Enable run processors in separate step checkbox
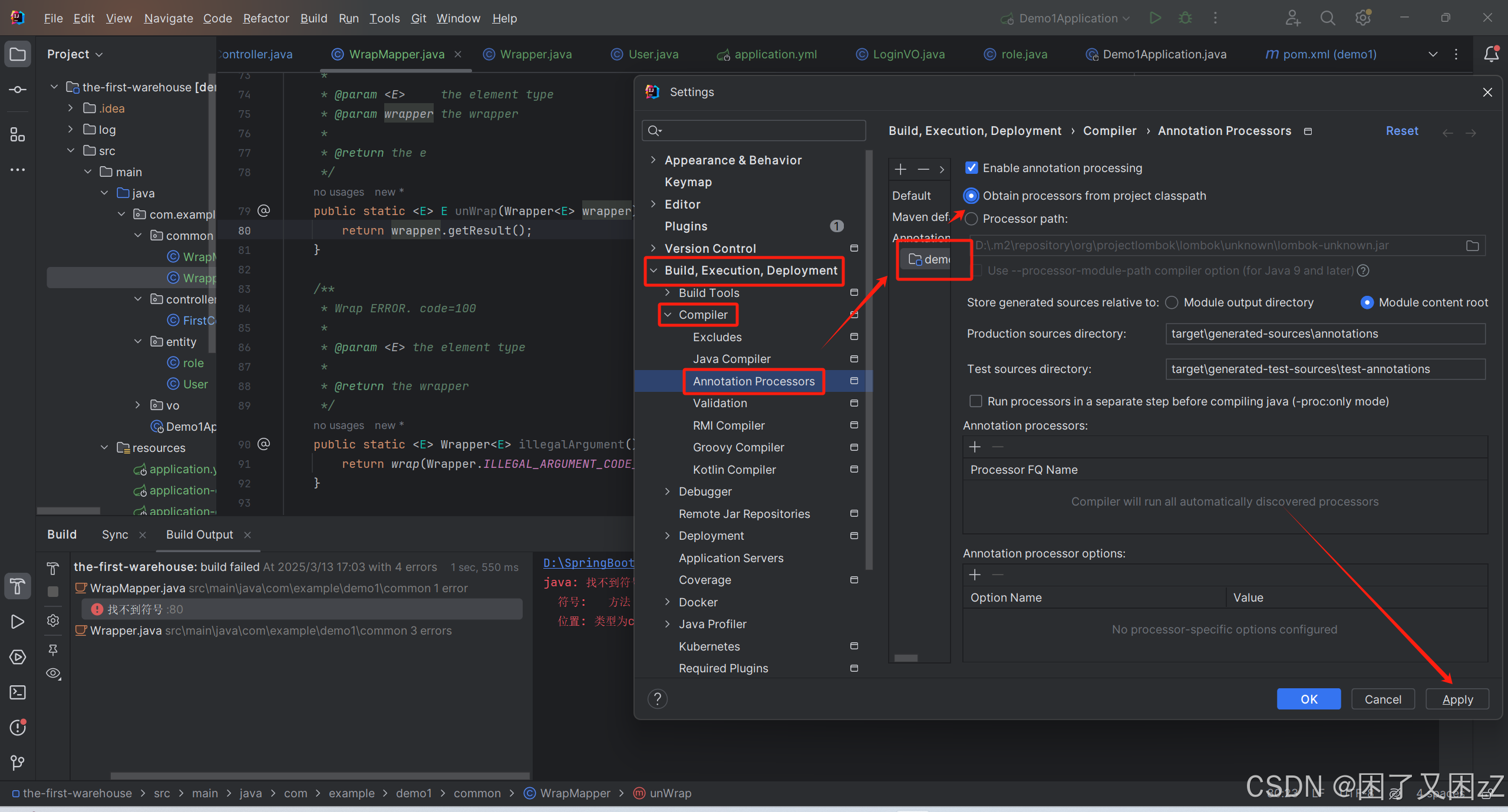 (x=976, y=401)
